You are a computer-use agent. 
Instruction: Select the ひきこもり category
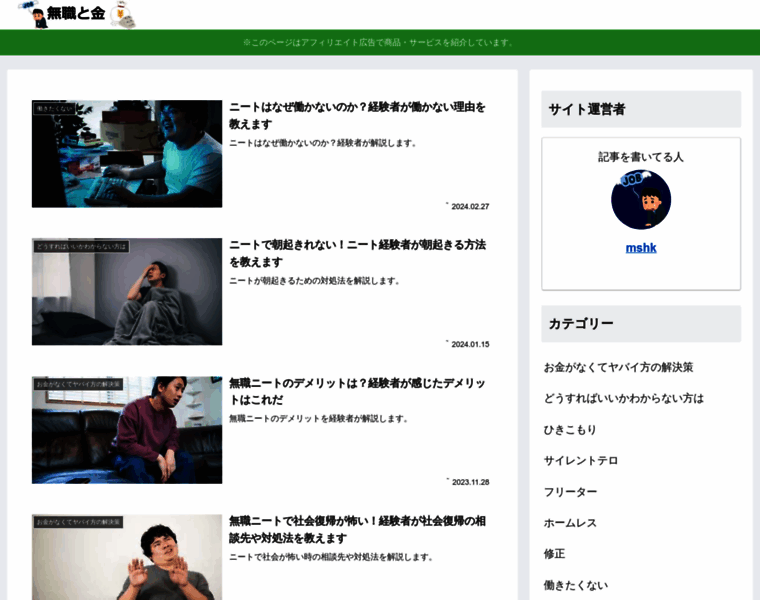pos(570,429)
